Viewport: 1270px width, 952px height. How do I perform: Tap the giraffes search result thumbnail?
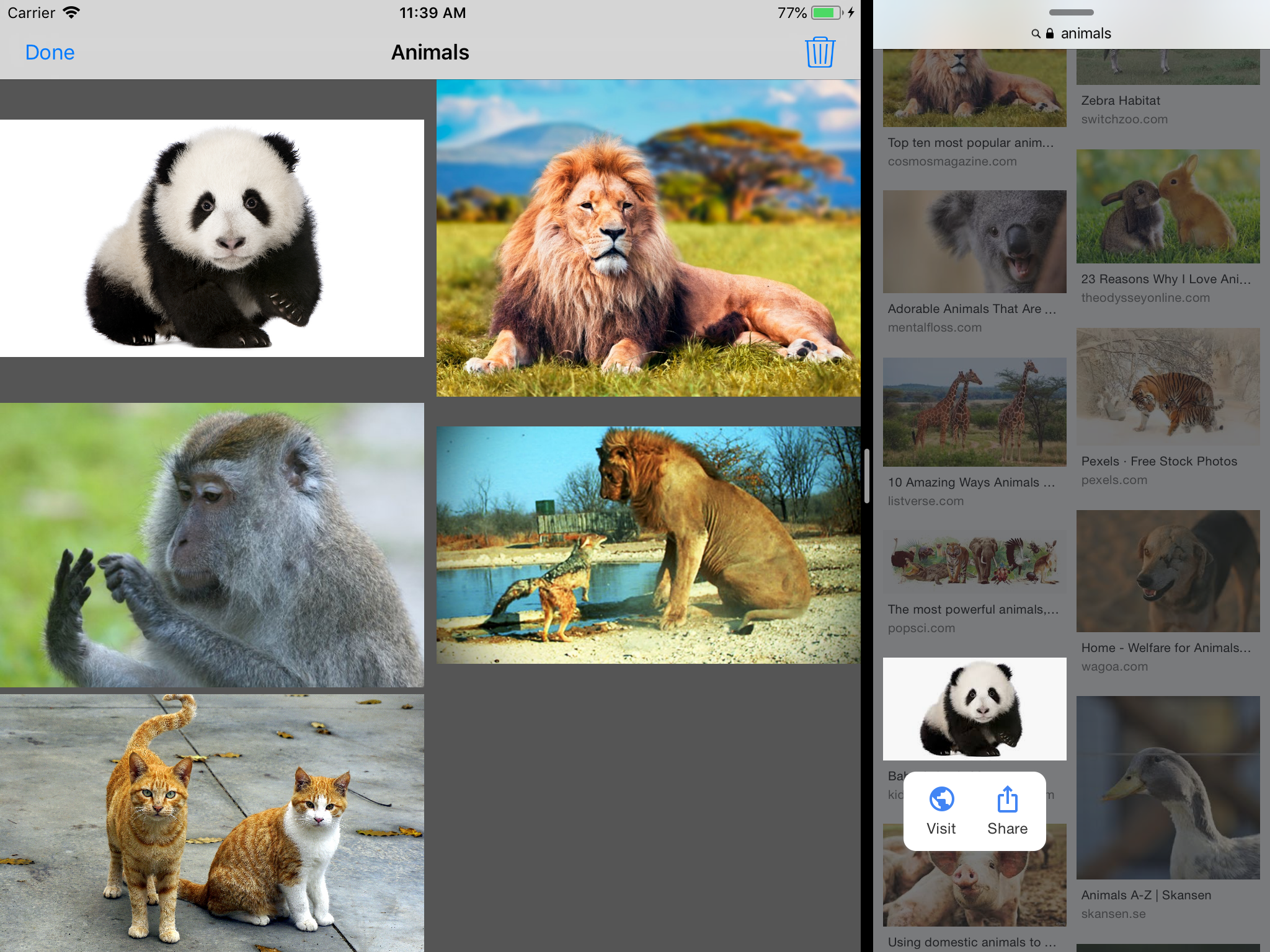point(974,412)
